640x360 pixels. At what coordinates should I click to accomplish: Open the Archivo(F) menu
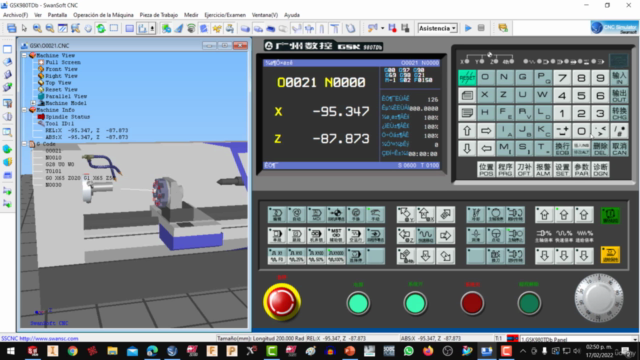[x=15, y=15]
